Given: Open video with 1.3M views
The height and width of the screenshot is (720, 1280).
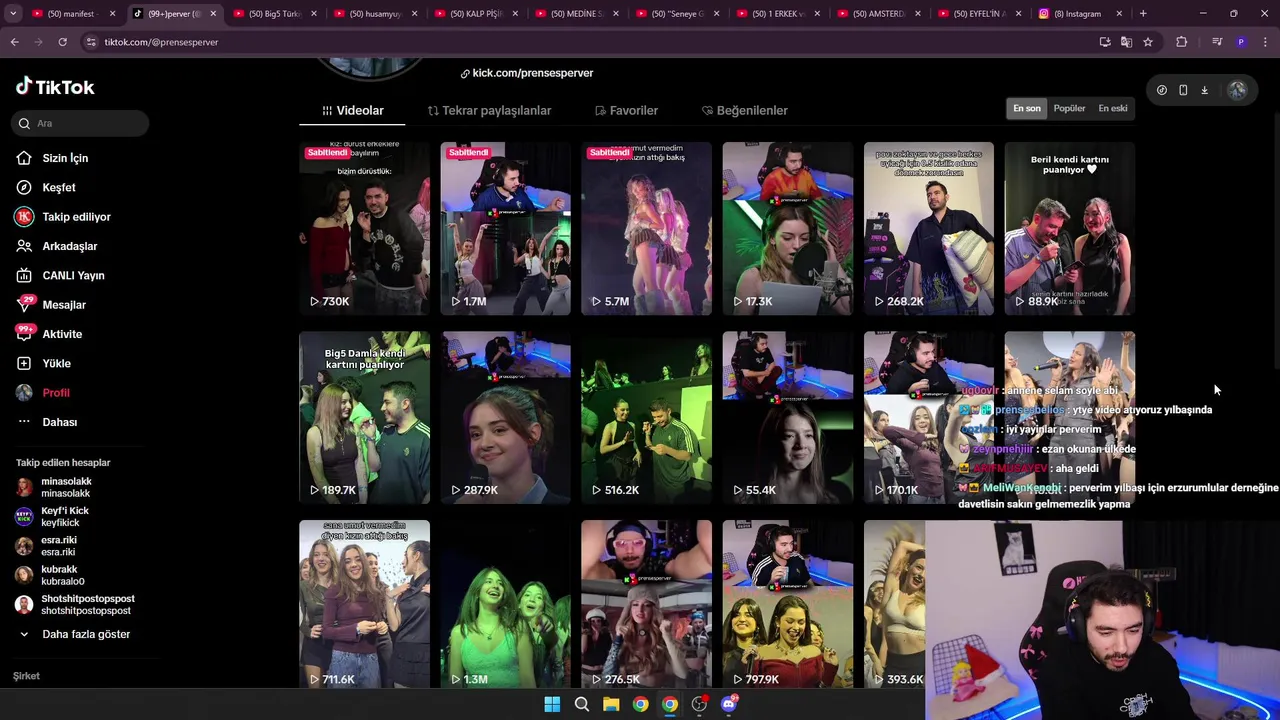Looking at the screenshot, I should point(505,603).
